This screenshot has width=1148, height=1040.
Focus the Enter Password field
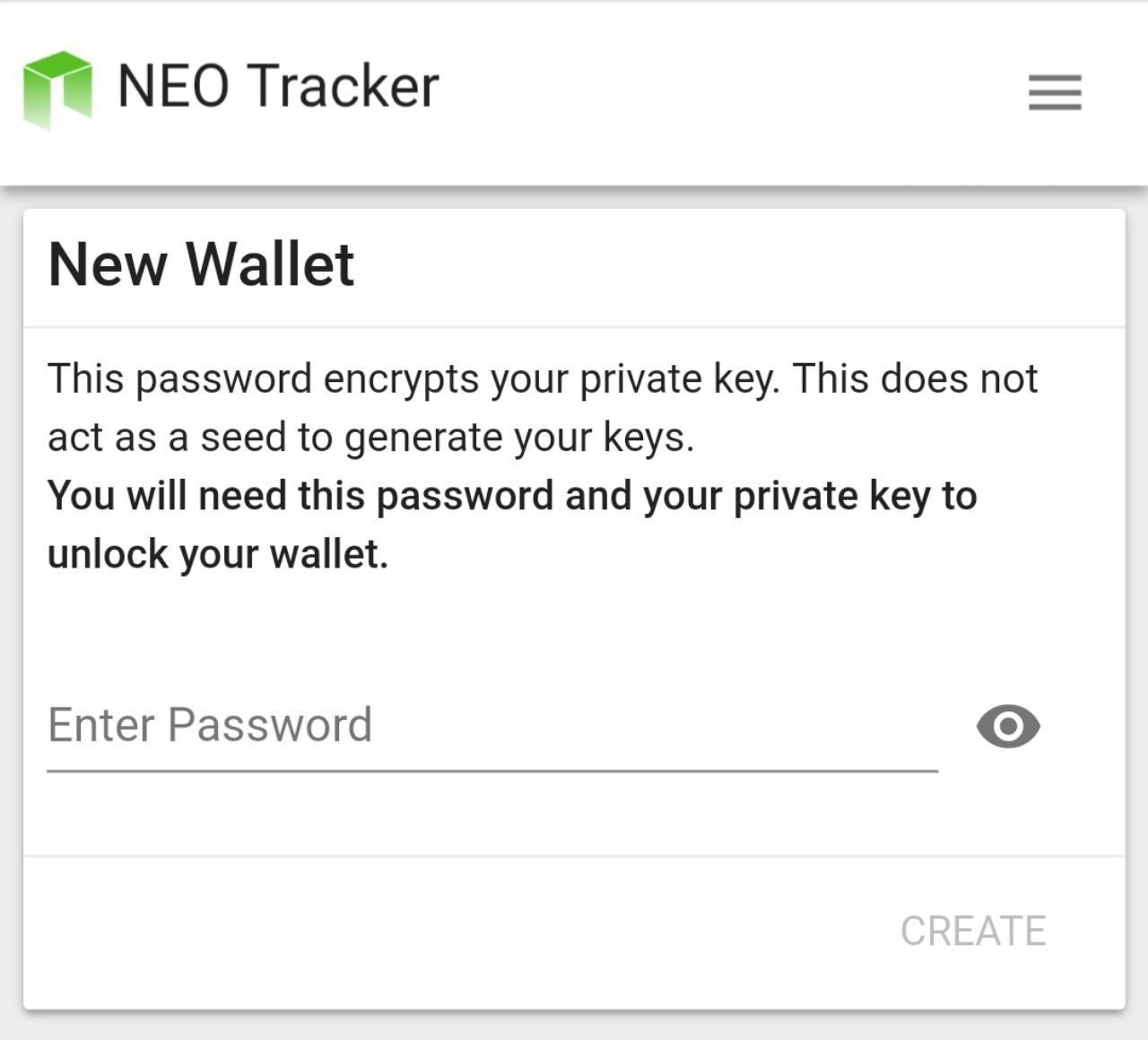(x=492, y=726)
